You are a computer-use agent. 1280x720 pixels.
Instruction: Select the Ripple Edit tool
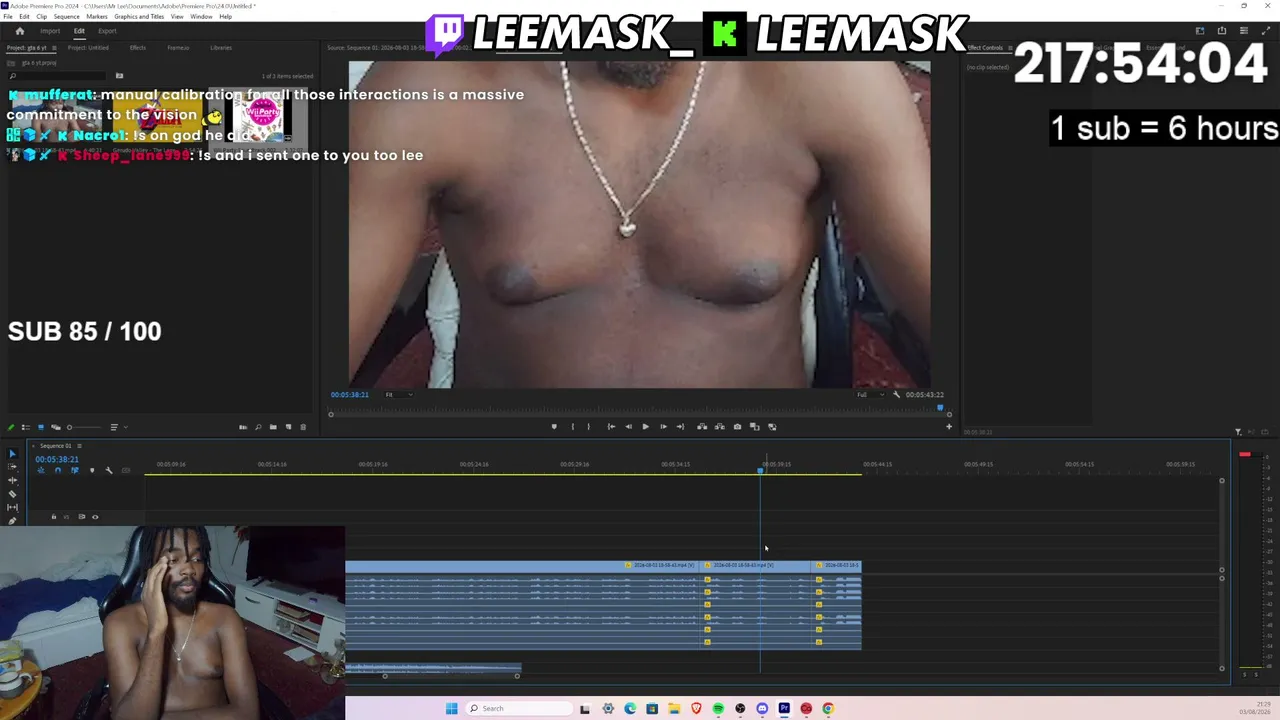pos(12,480)
